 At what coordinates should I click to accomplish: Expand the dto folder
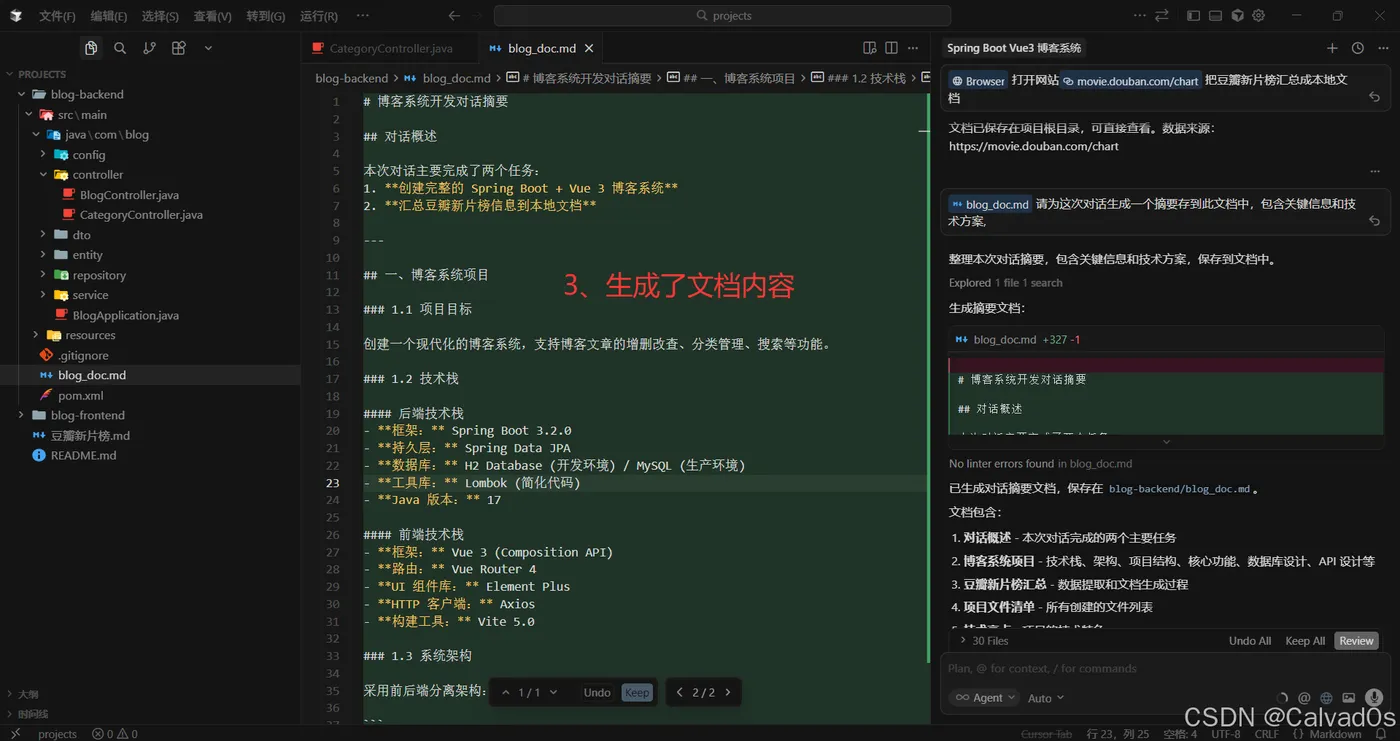pyautogui.click(x=43, y=235)
